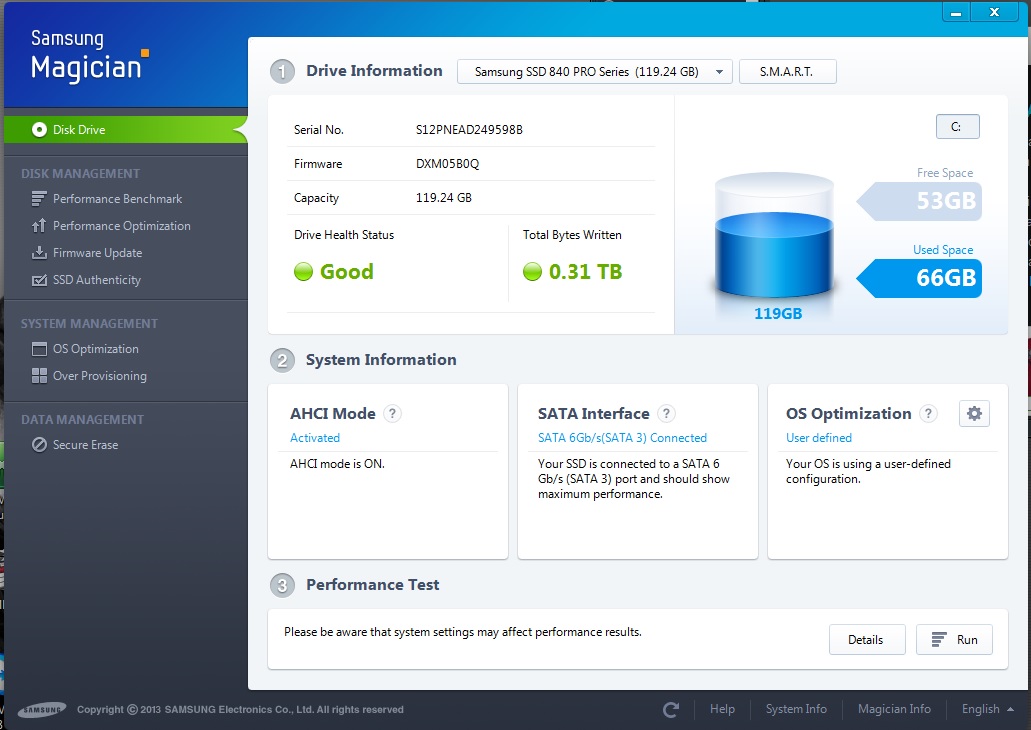Click the blue disk cylinder graphic

774,237
